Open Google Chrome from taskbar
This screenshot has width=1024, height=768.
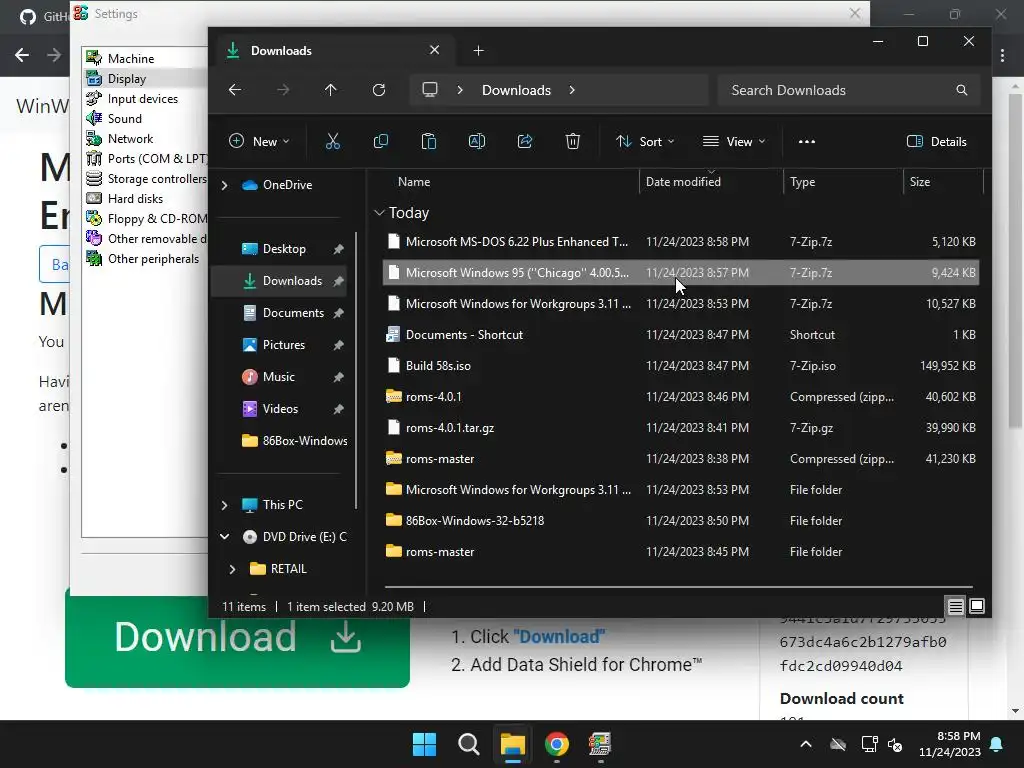click(x=556, y=744)
